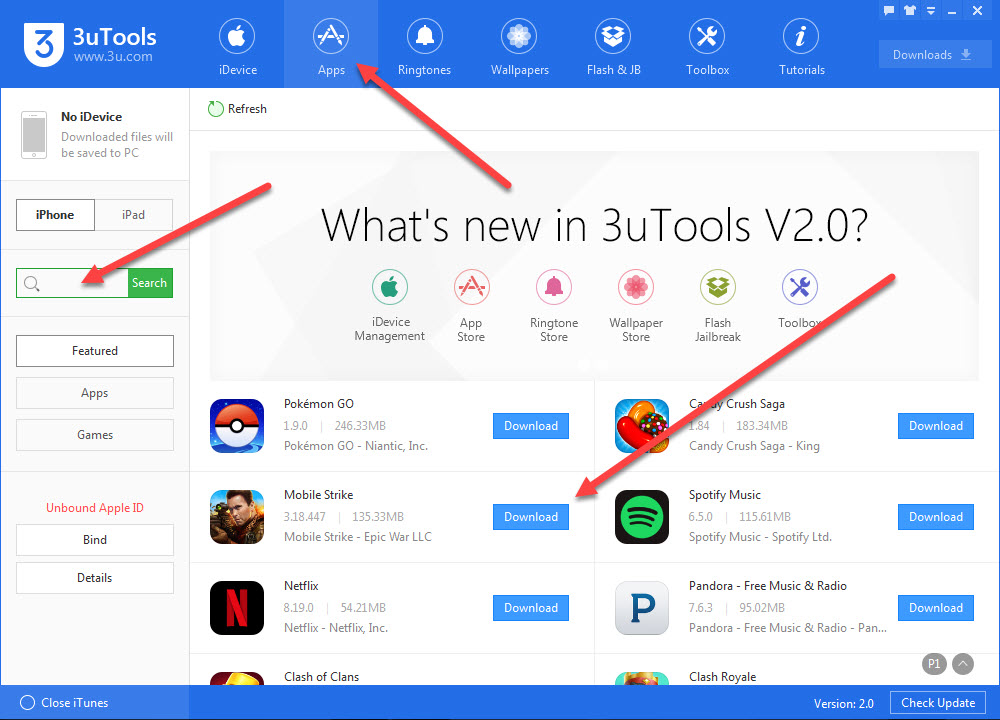Click the Spotify Music app icon
The image size is (1000, 720).
[x=642, y=517]
